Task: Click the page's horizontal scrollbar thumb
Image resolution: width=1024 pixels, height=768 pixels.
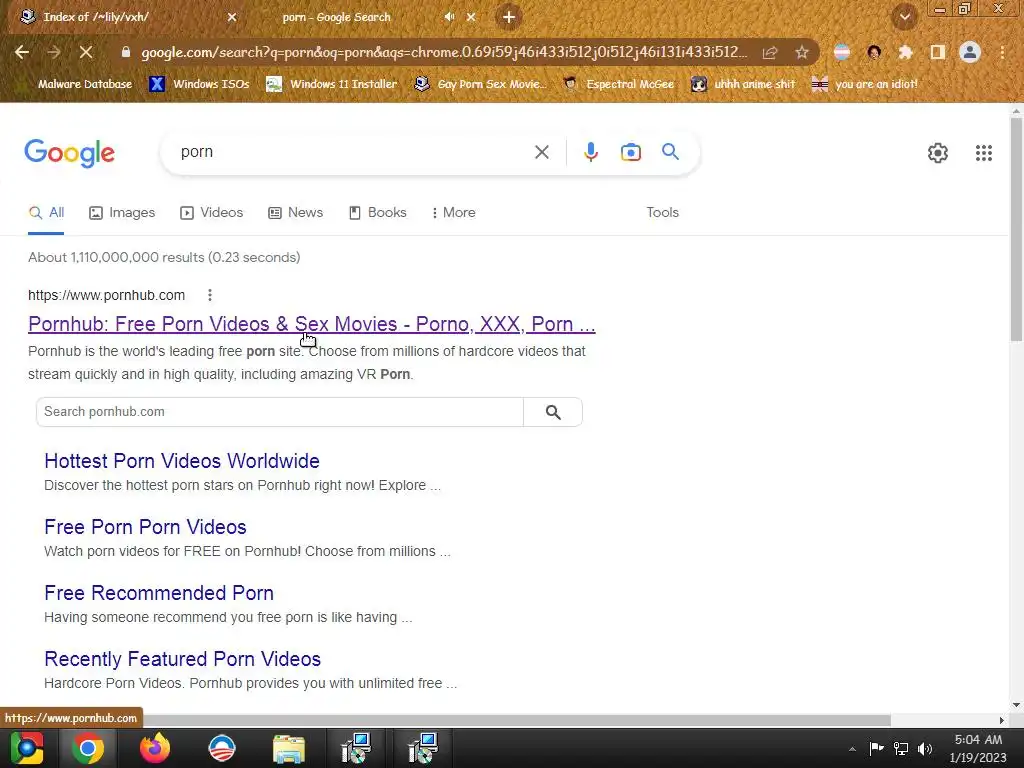Action: point(516,720)
